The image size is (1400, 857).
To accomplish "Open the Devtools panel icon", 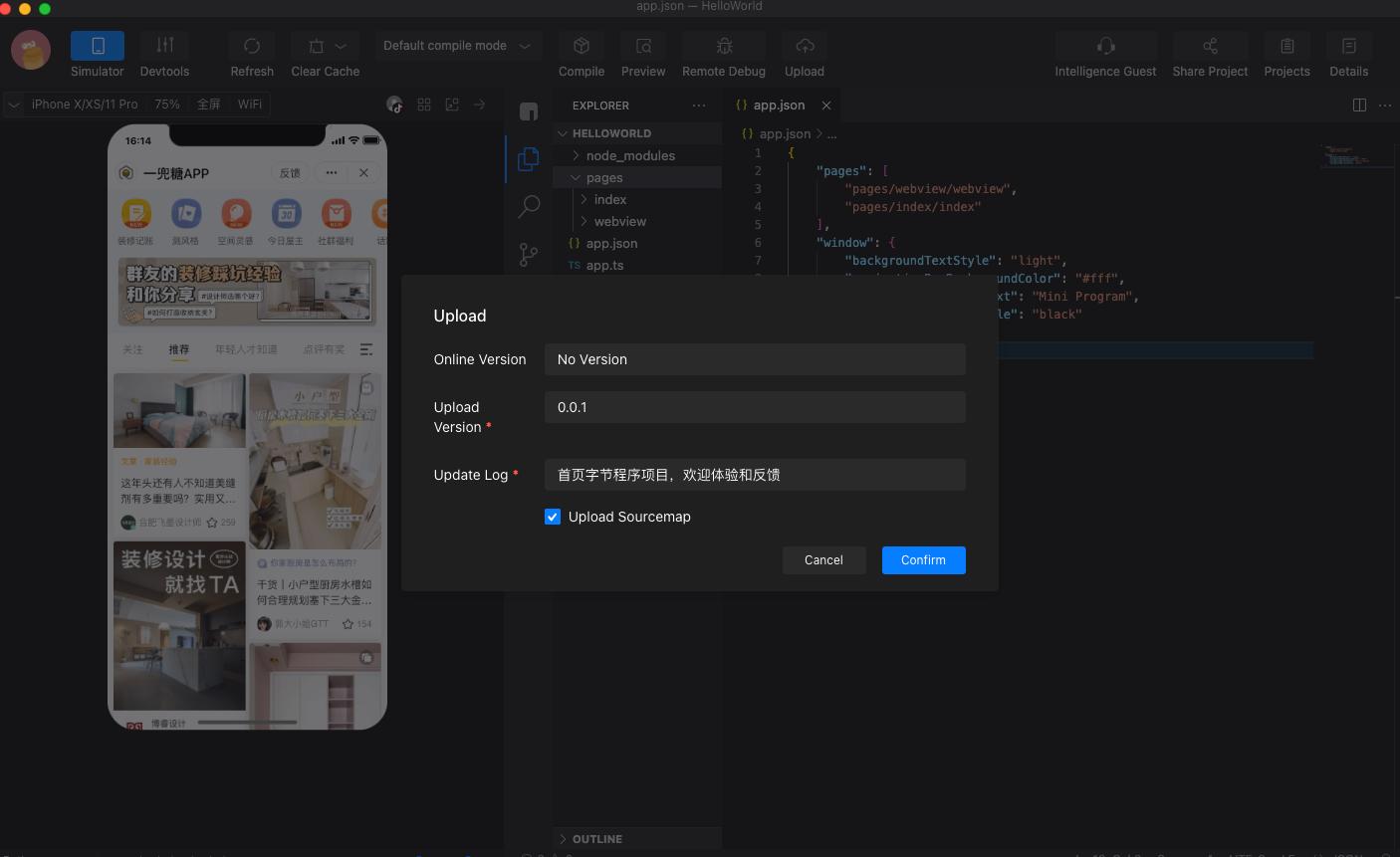I will coord(164,46).
